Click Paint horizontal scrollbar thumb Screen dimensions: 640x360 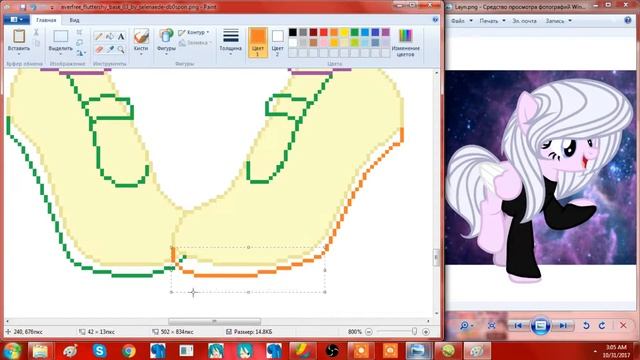pos(214,322)
